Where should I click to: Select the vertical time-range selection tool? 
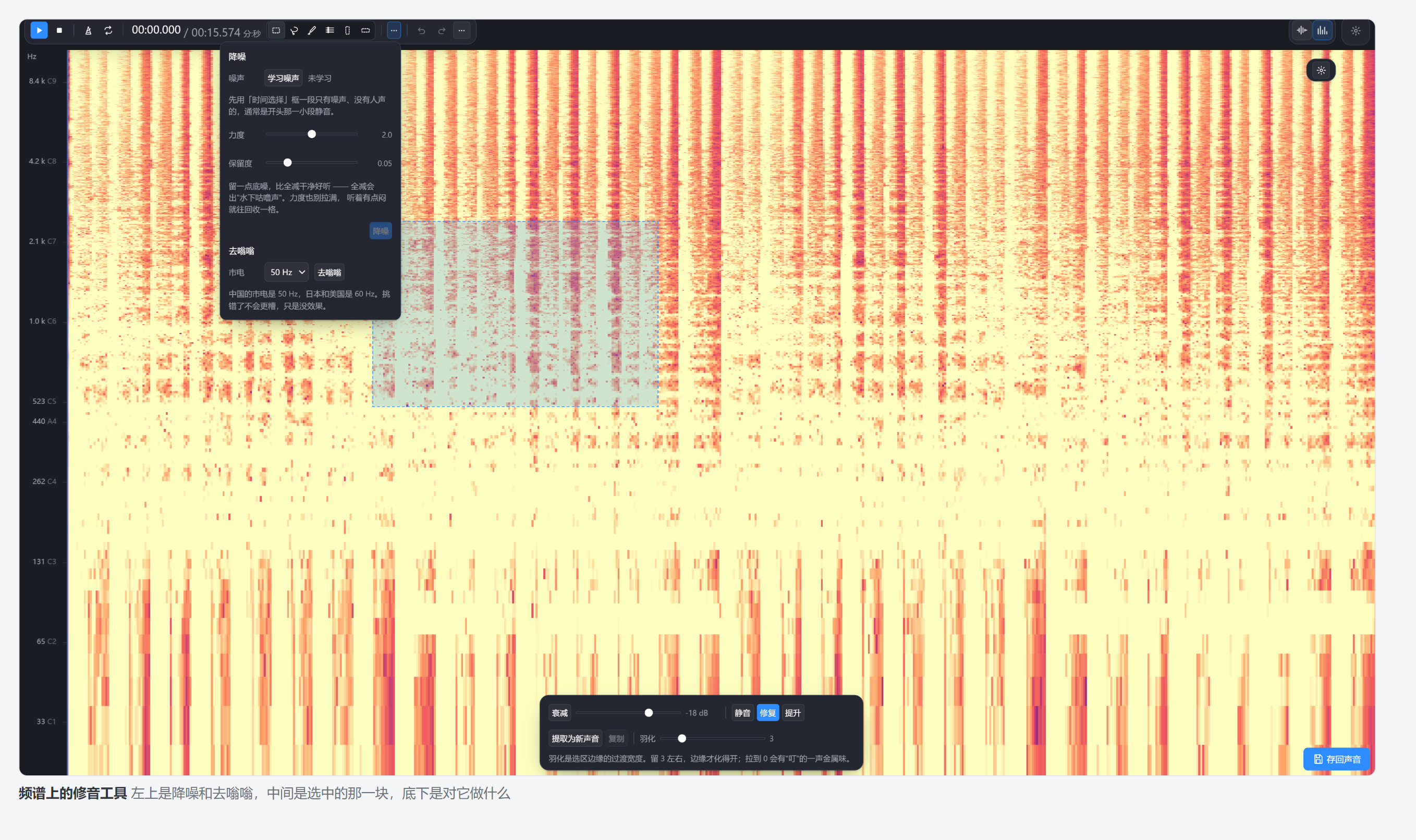point(348,31)
